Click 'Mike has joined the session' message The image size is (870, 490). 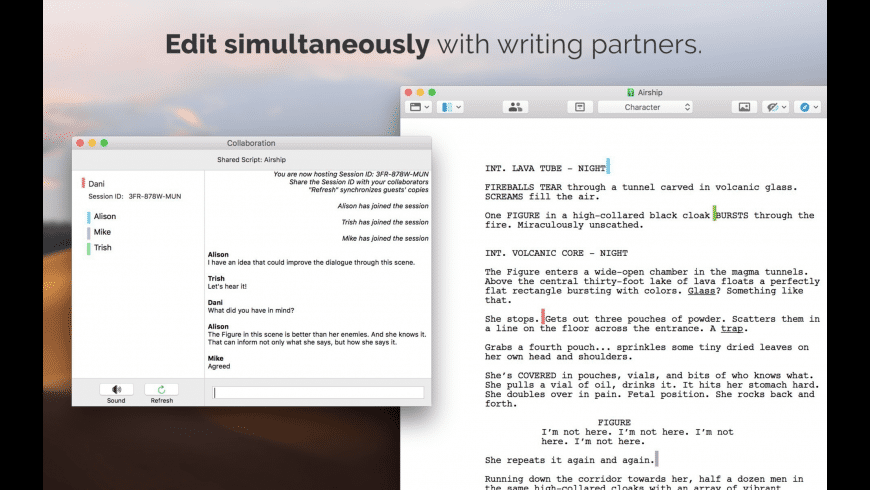385,239
